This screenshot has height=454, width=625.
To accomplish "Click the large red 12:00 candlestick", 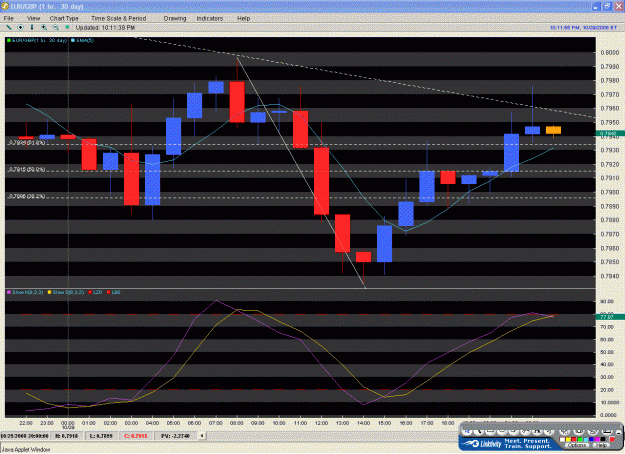I will click(x=321, y=181).
